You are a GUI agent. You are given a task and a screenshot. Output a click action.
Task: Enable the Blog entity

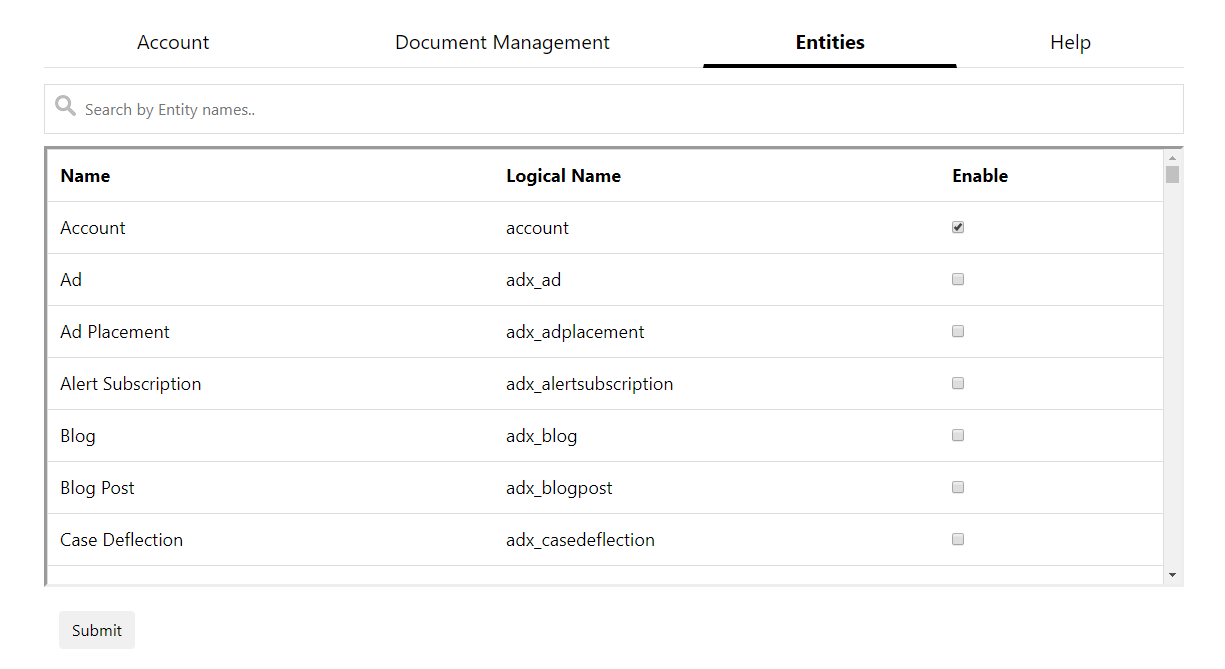957,435
